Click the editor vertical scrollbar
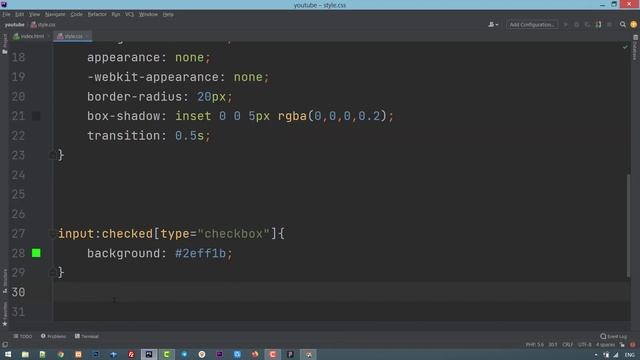 (x=628, y=225)
